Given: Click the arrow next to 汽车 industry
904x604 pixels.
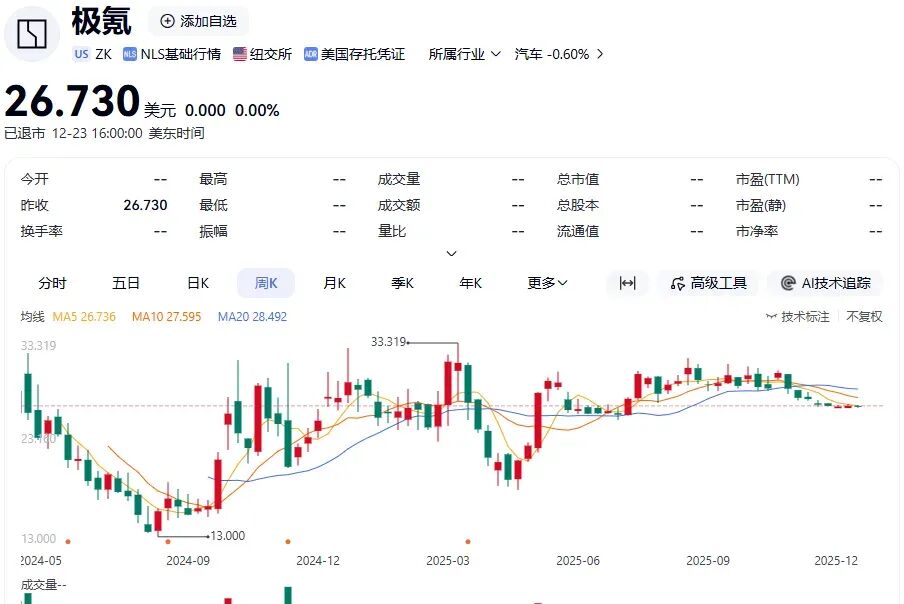Looking at the screenshot, I should (600, 54).
